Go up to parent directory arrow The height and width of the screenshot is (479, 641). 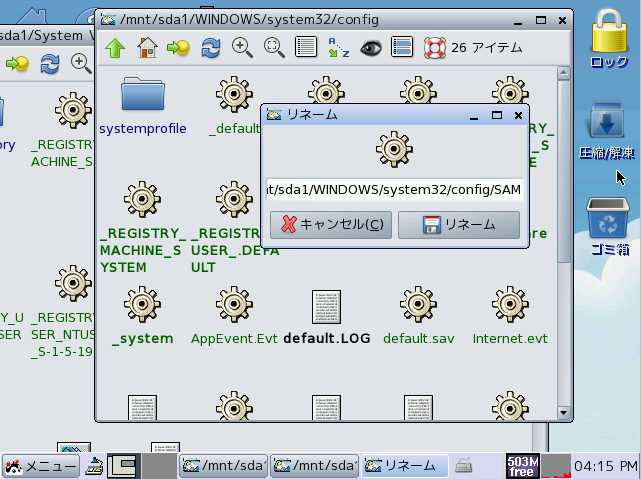(x=114, y=46)
